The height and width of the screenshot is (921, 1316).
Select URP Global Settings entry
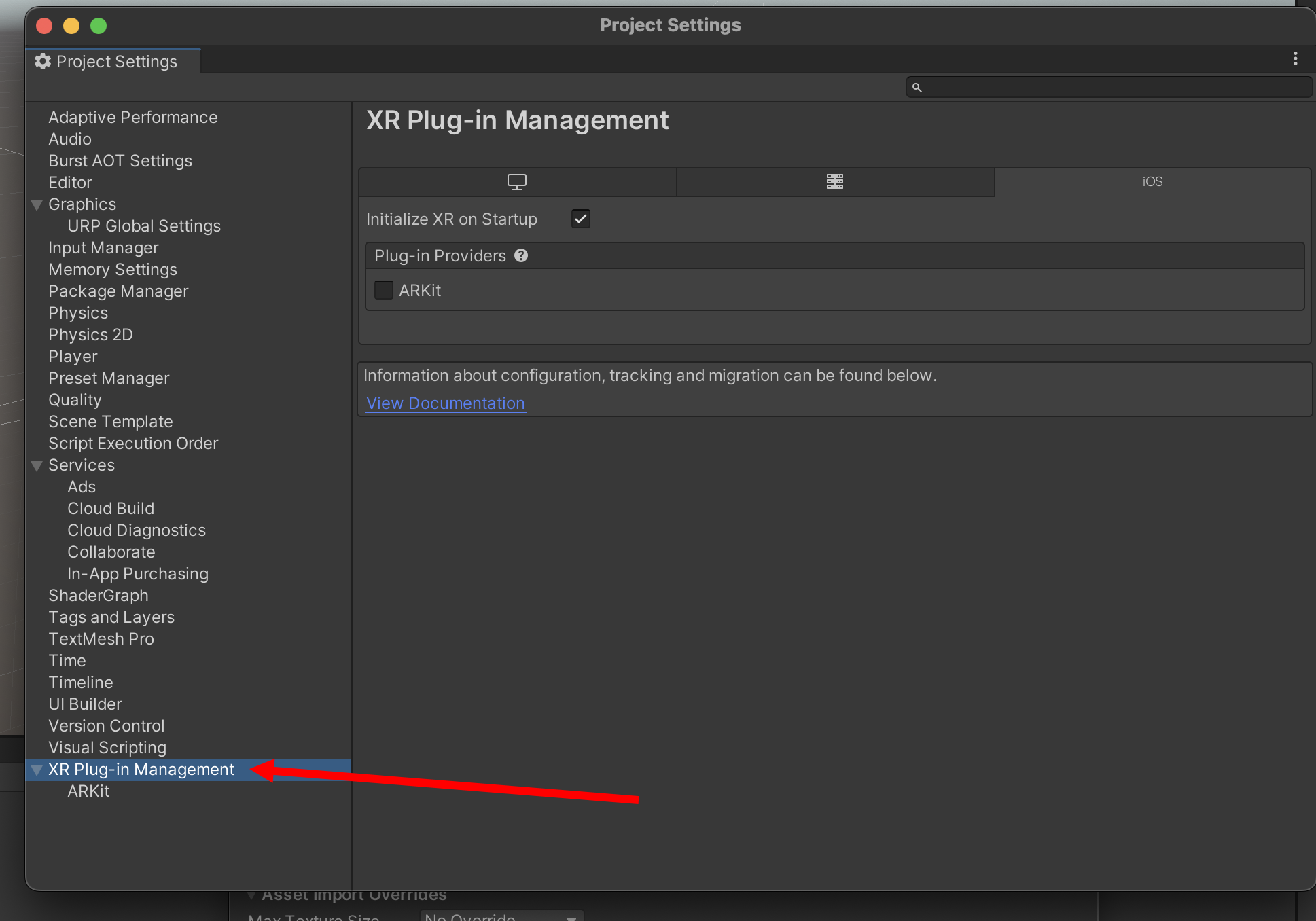pyautogui.click(x=144, y=226)
